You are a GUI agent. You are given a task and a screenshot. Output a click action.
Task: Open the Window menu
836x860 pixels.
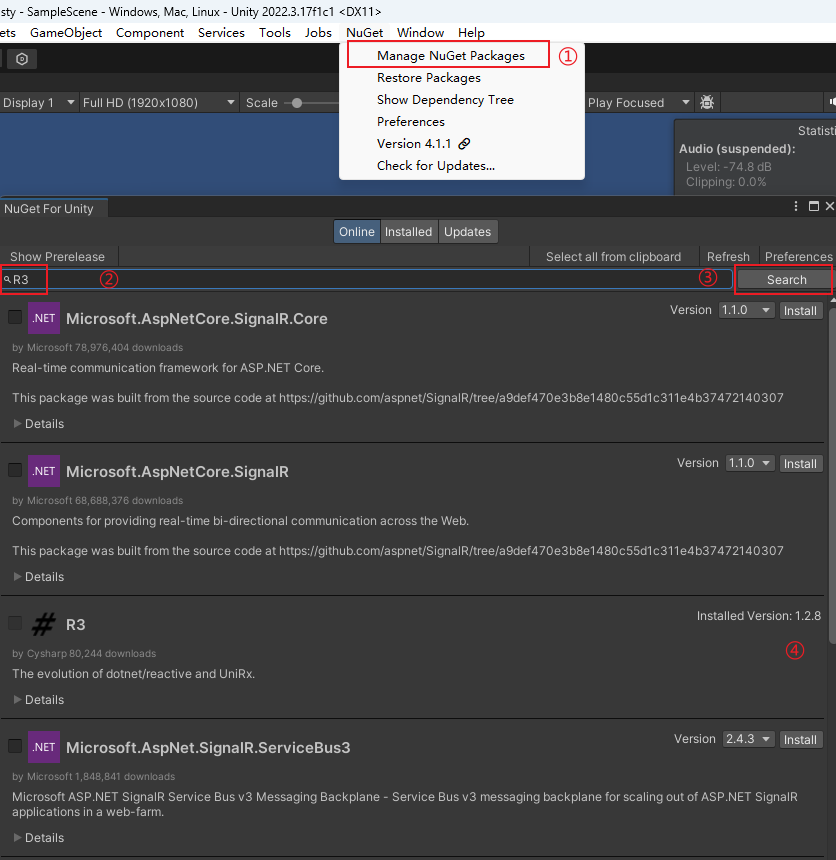[421, 33]
